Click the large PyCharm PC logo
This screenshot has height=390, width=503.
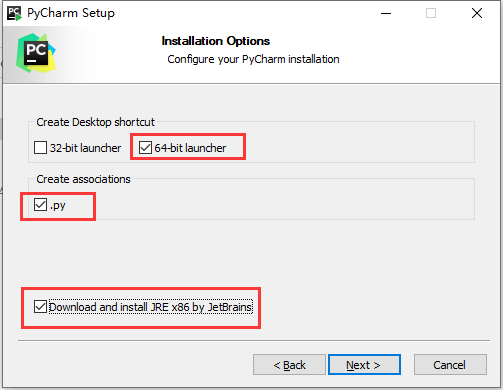(x=36, y=53)
